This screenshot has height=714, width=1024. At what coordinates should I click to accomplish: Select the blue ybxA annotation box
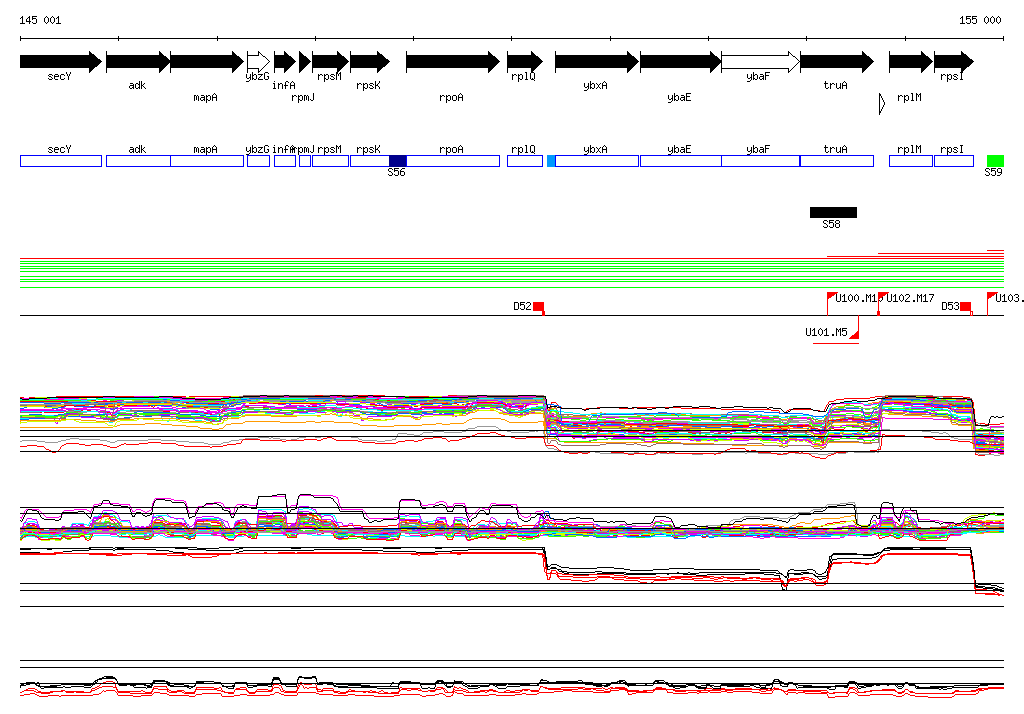(x=597, y=161)
